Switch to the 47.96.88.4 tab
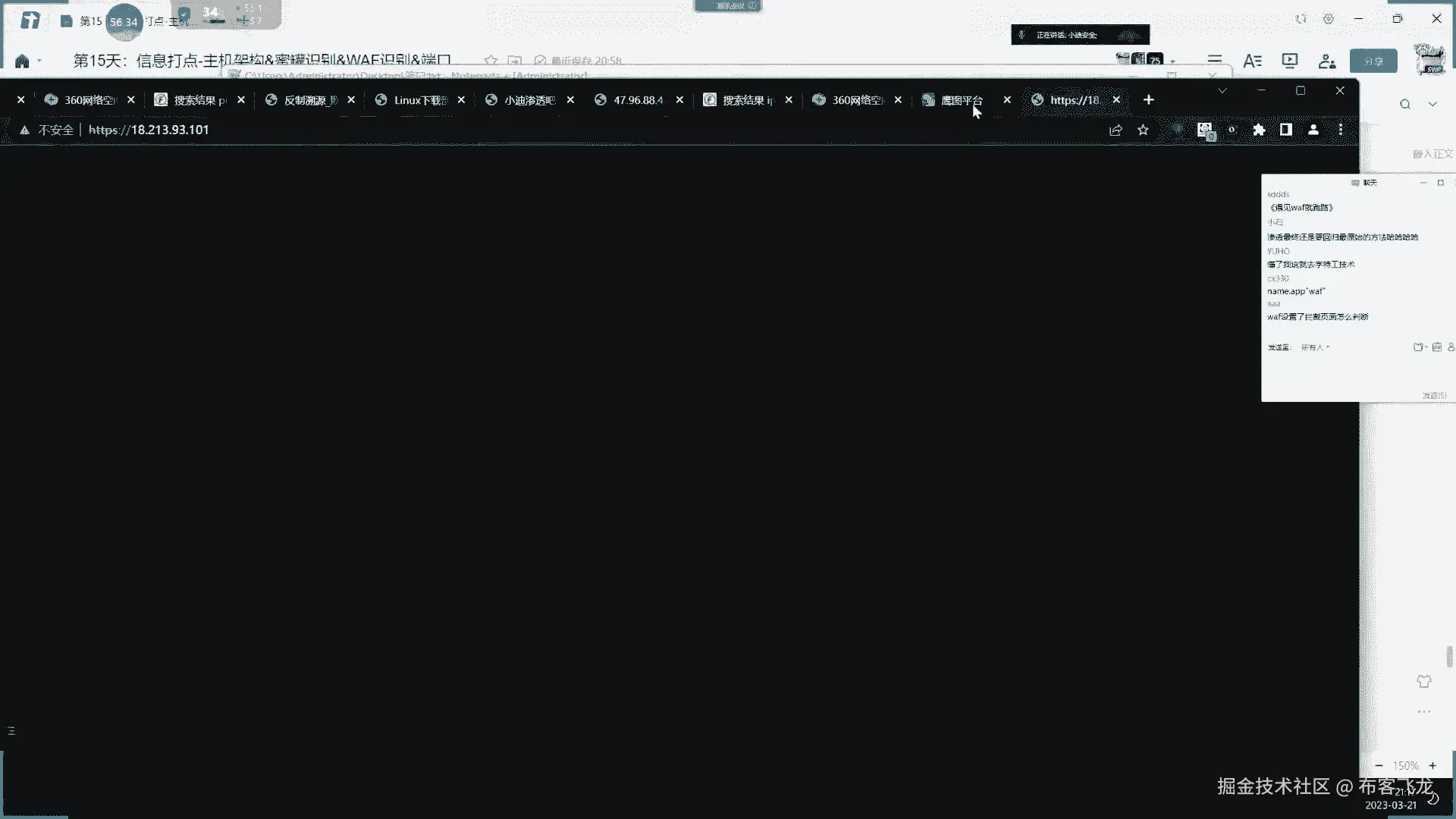 [637, 100]
